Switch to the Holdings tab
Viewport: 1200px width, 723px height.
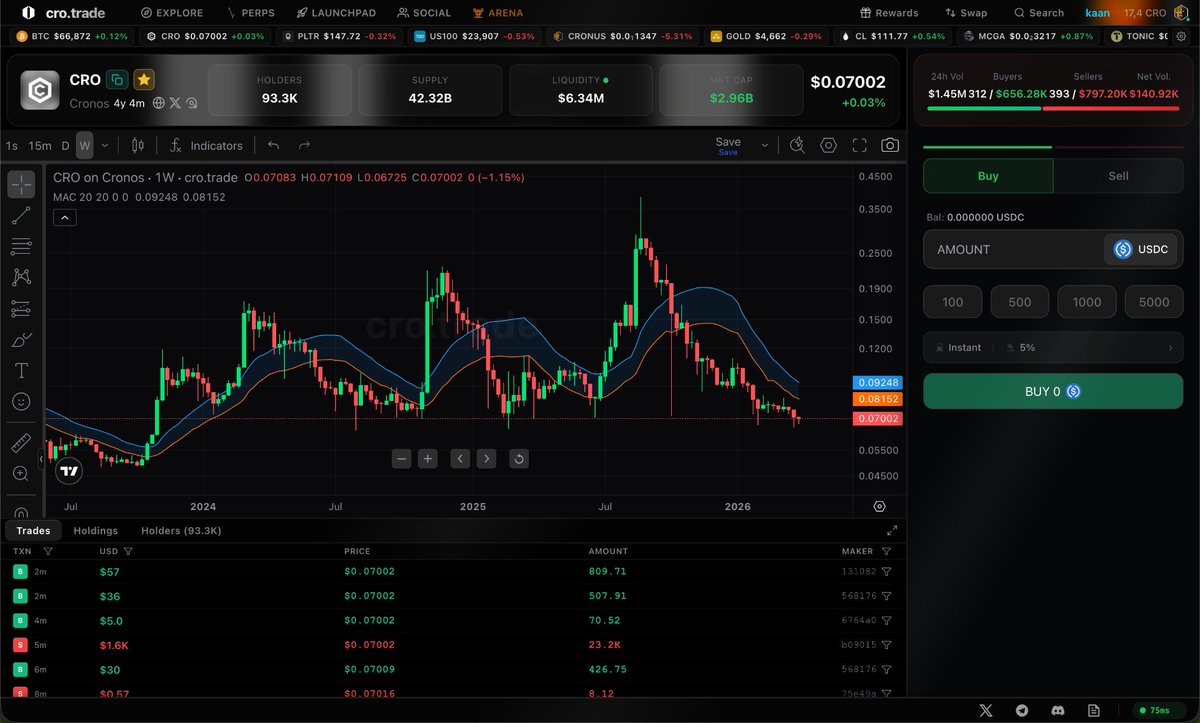(95, 531)
